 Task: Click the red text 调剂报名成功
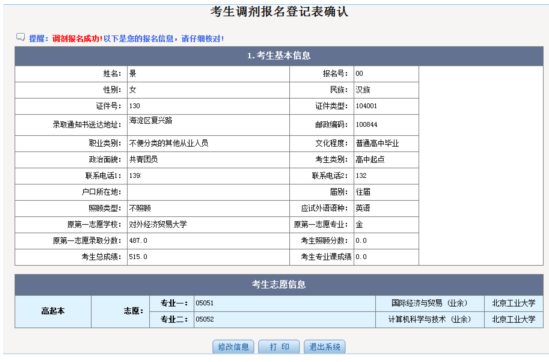point(77,39)
